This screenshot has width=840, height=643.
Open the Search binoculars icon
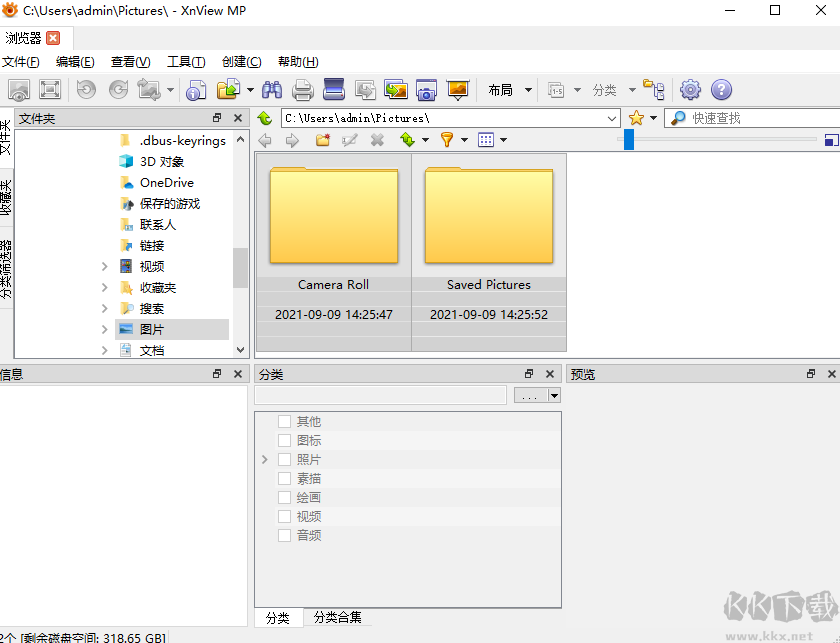pyautogui.click(x=271, y=89)
